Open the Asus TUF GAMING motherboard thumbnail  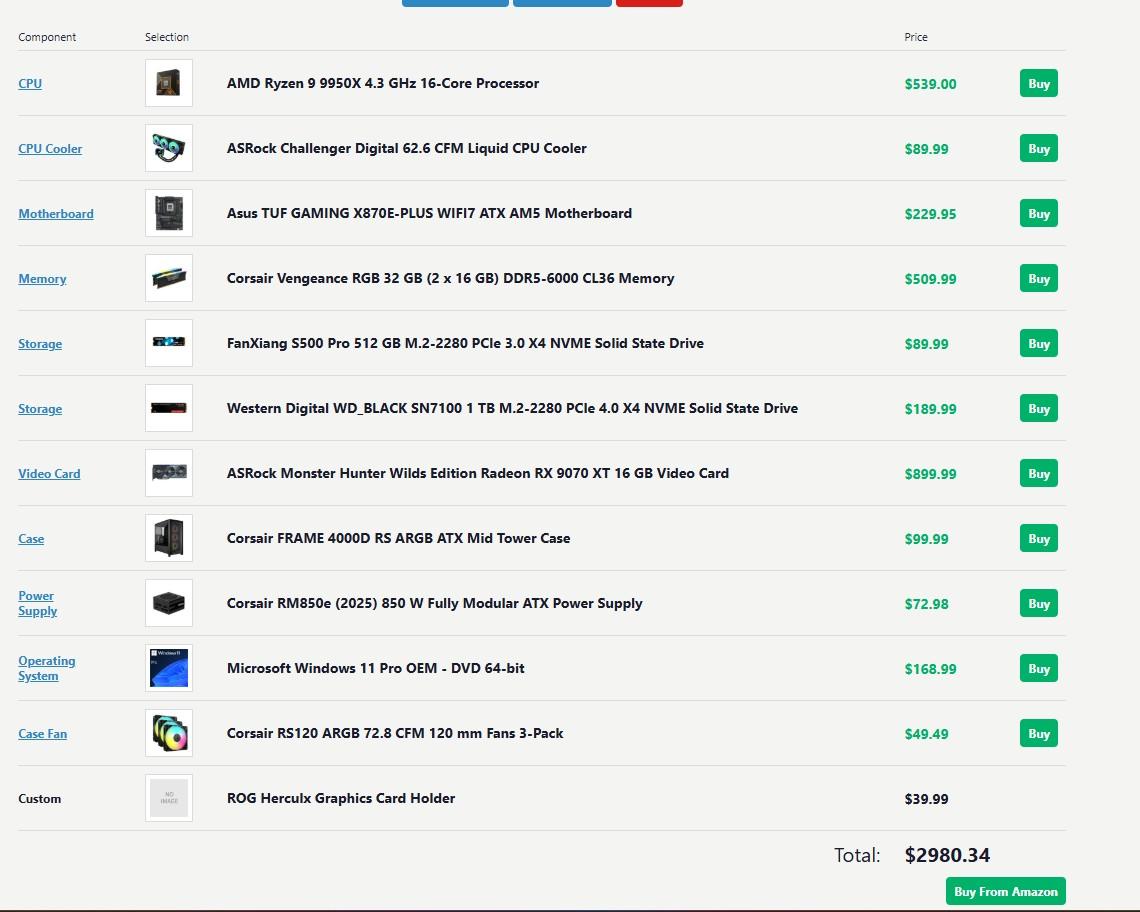tap(169, 213)
